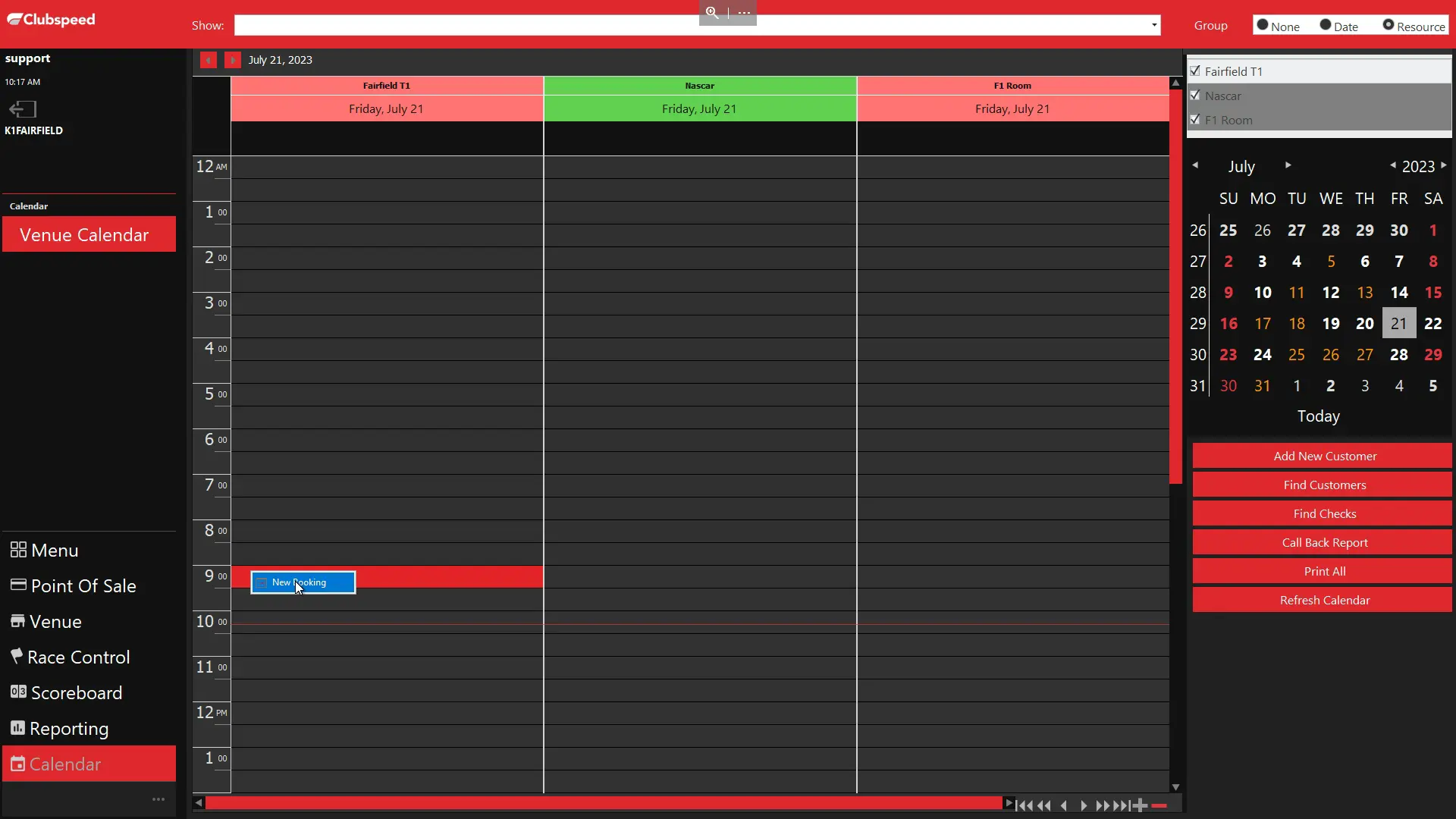Go to next month after July
The width and height of the screenshot is (1456, 819).
pyautogui.click(x=1288, y=165)
